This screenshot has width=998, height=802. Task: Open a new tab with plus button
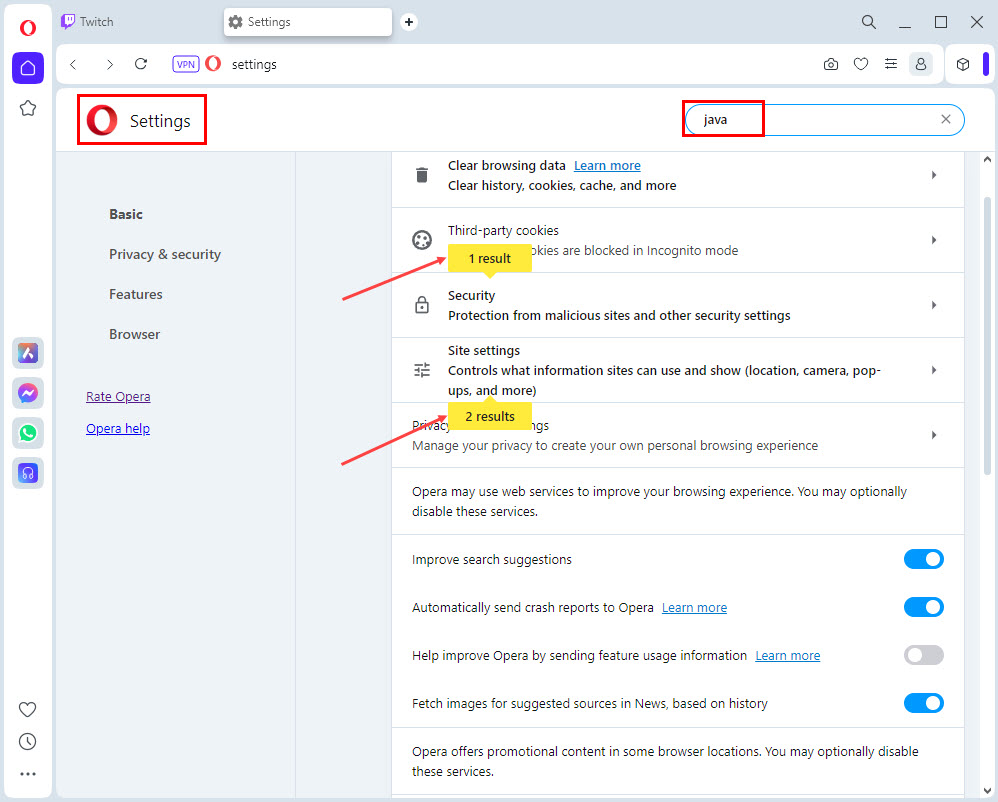pos(409,22)
